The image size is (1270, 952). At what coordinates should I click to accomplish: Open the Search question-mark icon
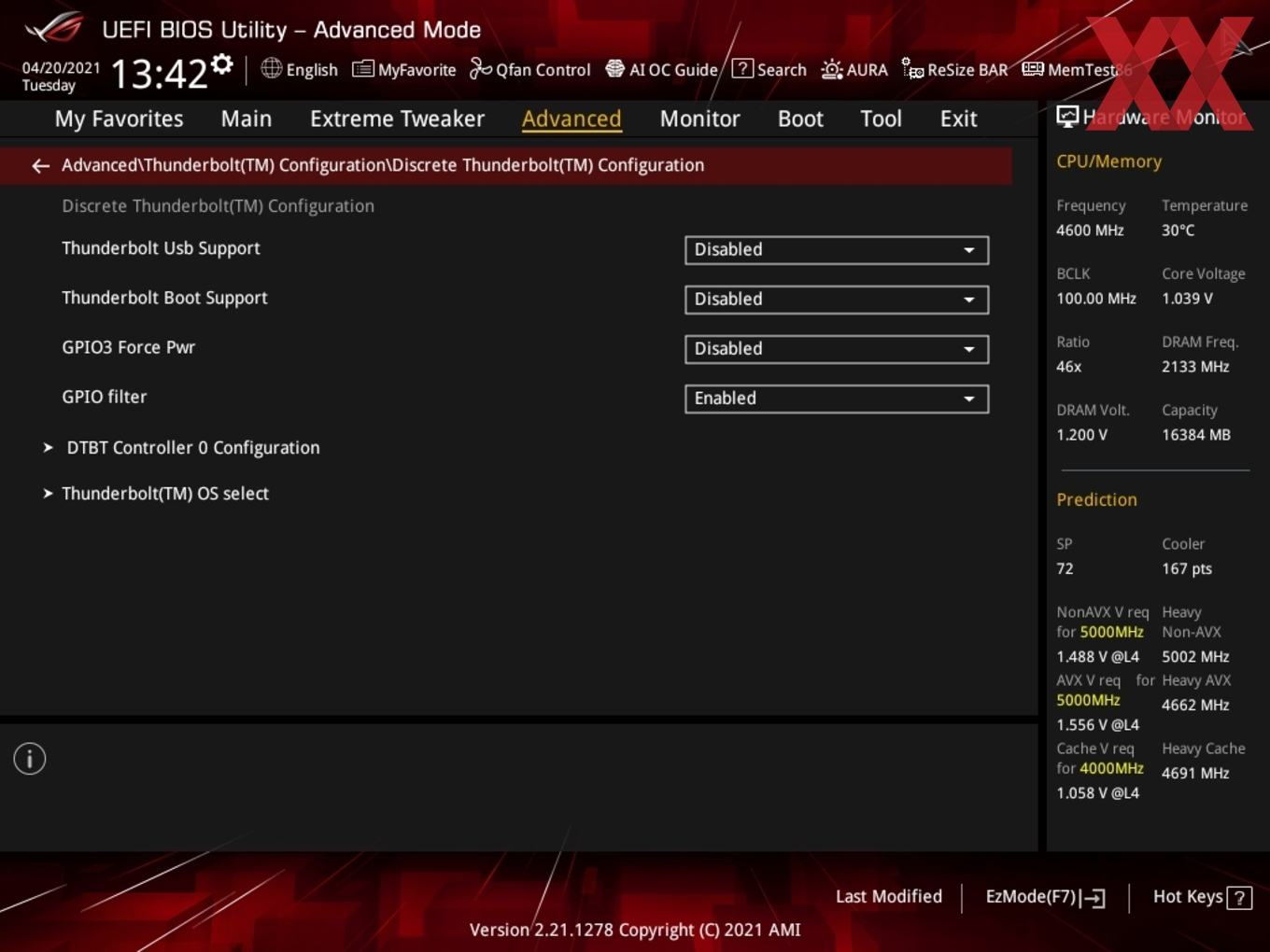742,68
